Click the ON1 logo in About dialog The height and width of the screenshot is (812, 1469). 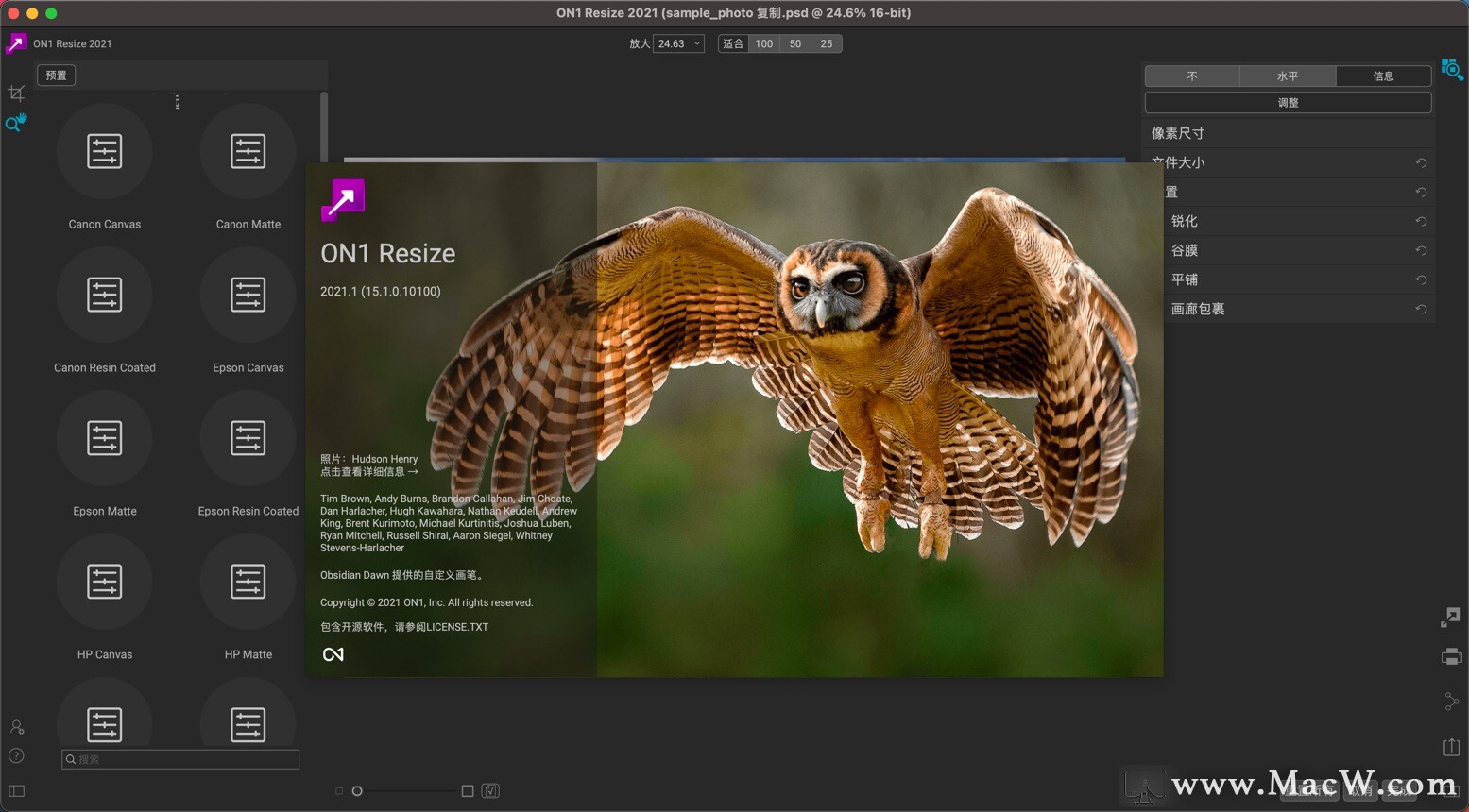pos(333,654)
